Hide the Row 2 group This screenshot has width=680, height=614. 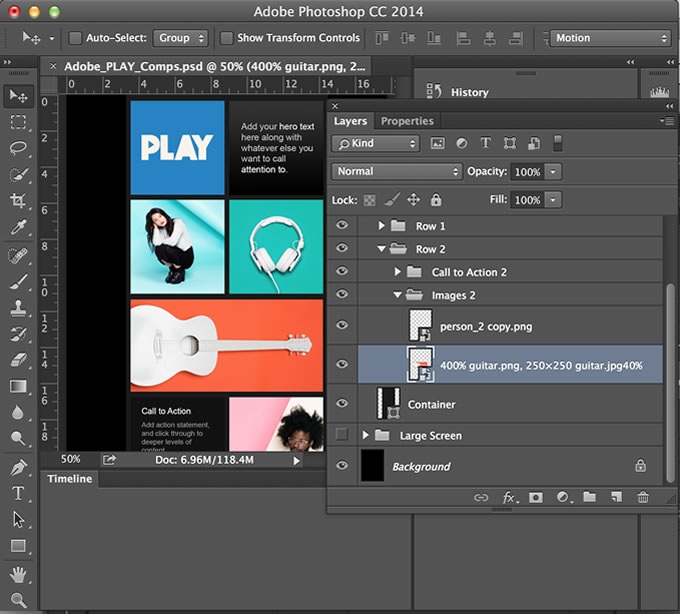pos(342,248)
